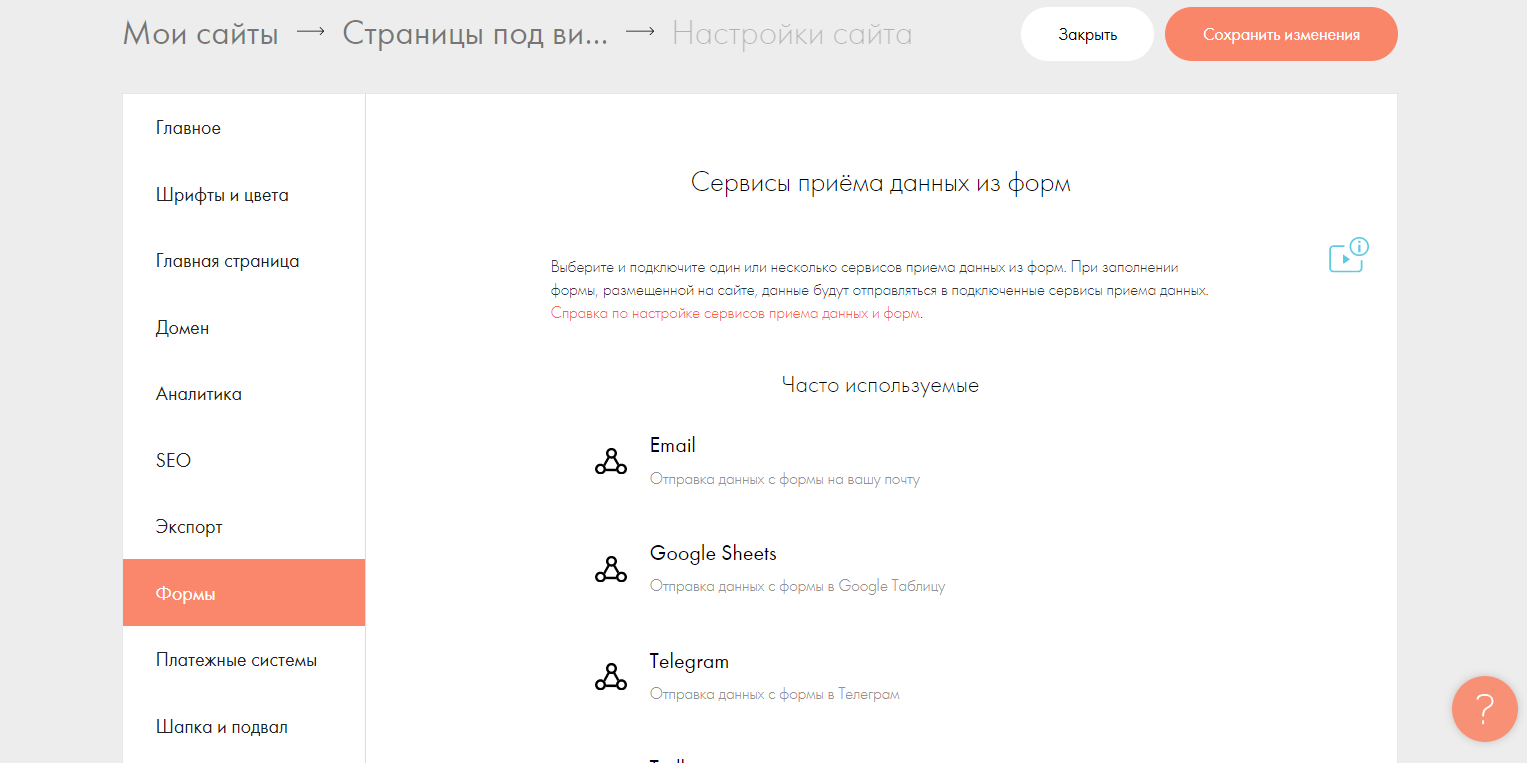Click the Настройки сайта breadcrumb text

point(792,34)
